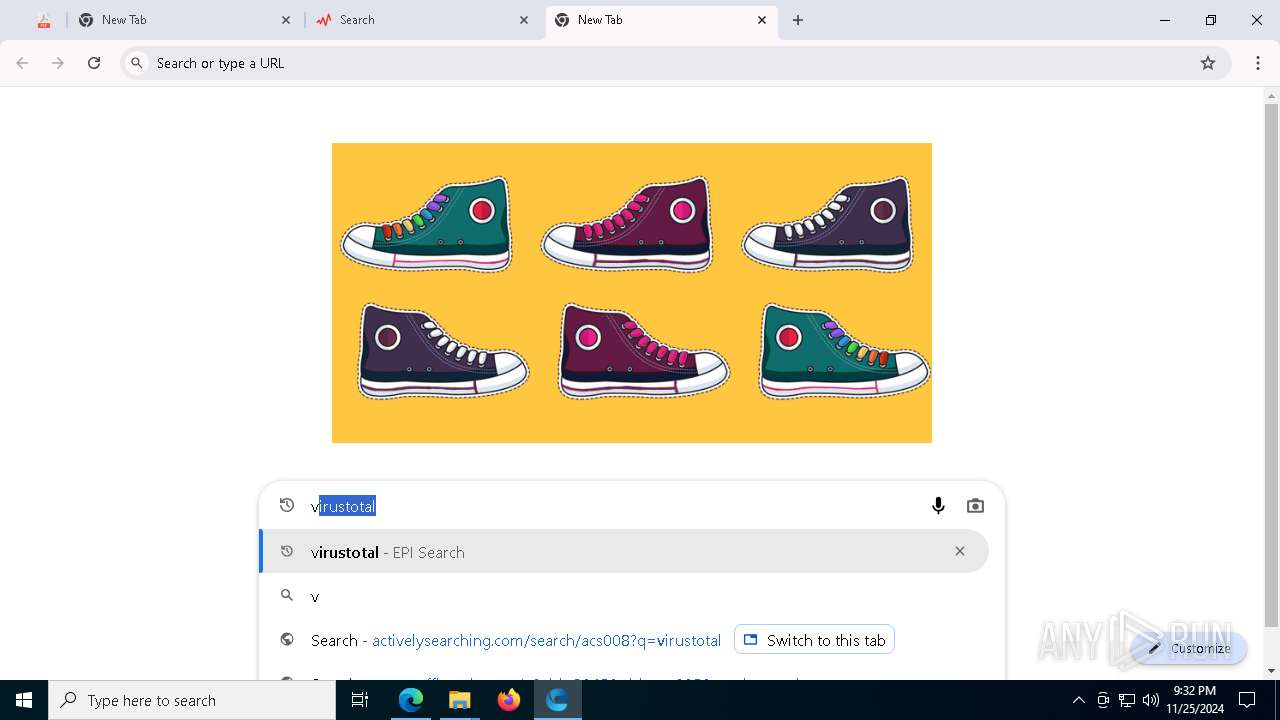Close the active New Tab
Viewport: 1280px width, 720px height.
762,20
